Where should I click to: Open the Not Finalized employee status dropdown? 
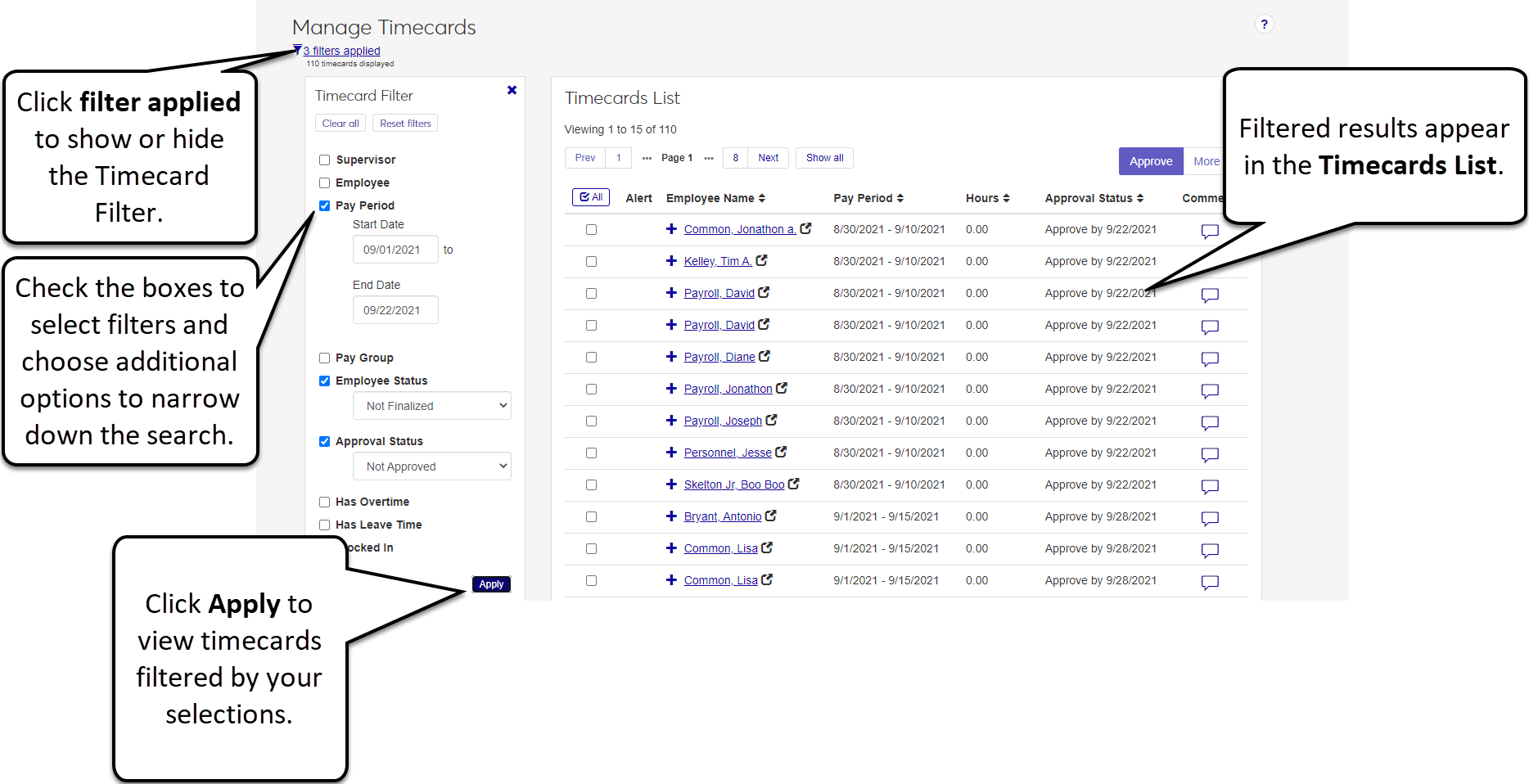tap(432, 406)
